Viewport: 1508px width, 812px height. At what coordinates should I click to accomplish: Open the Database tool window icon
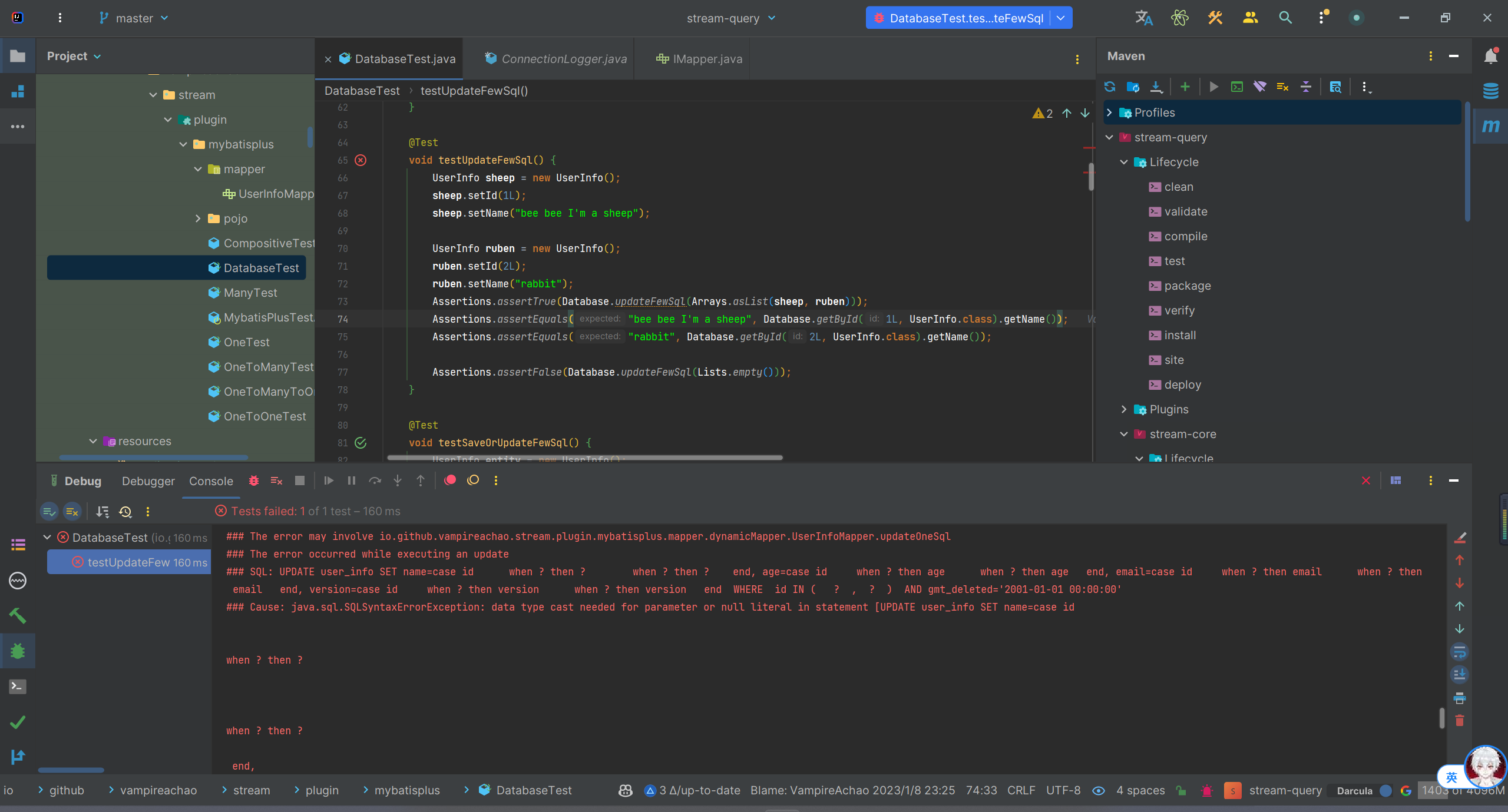pos(1490,91)
